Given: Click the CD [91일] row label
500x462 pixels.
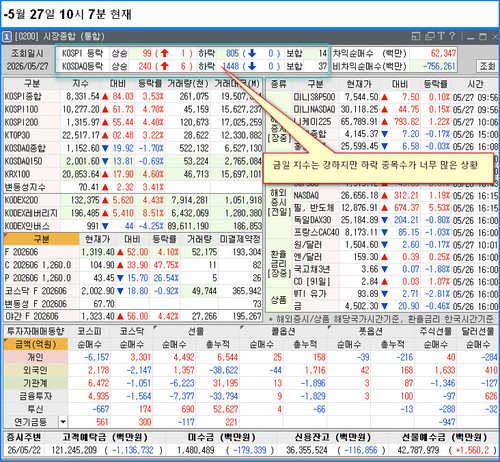Looking at the screenshot, I should point(312,282).
